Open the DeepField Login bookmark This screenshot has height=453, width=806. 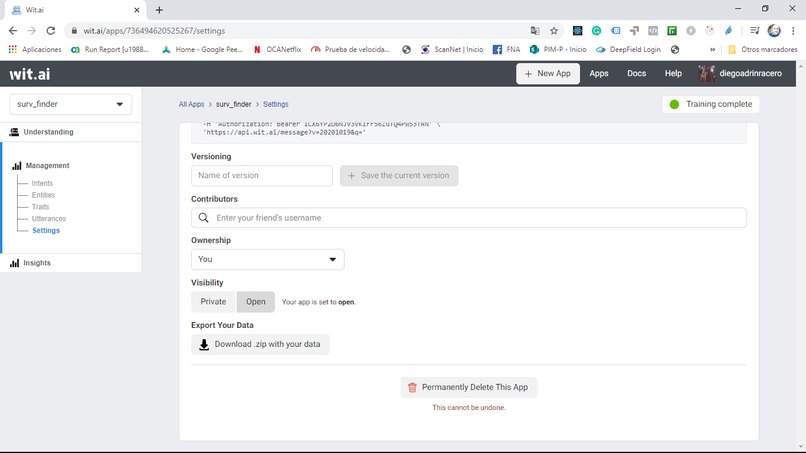628,49
